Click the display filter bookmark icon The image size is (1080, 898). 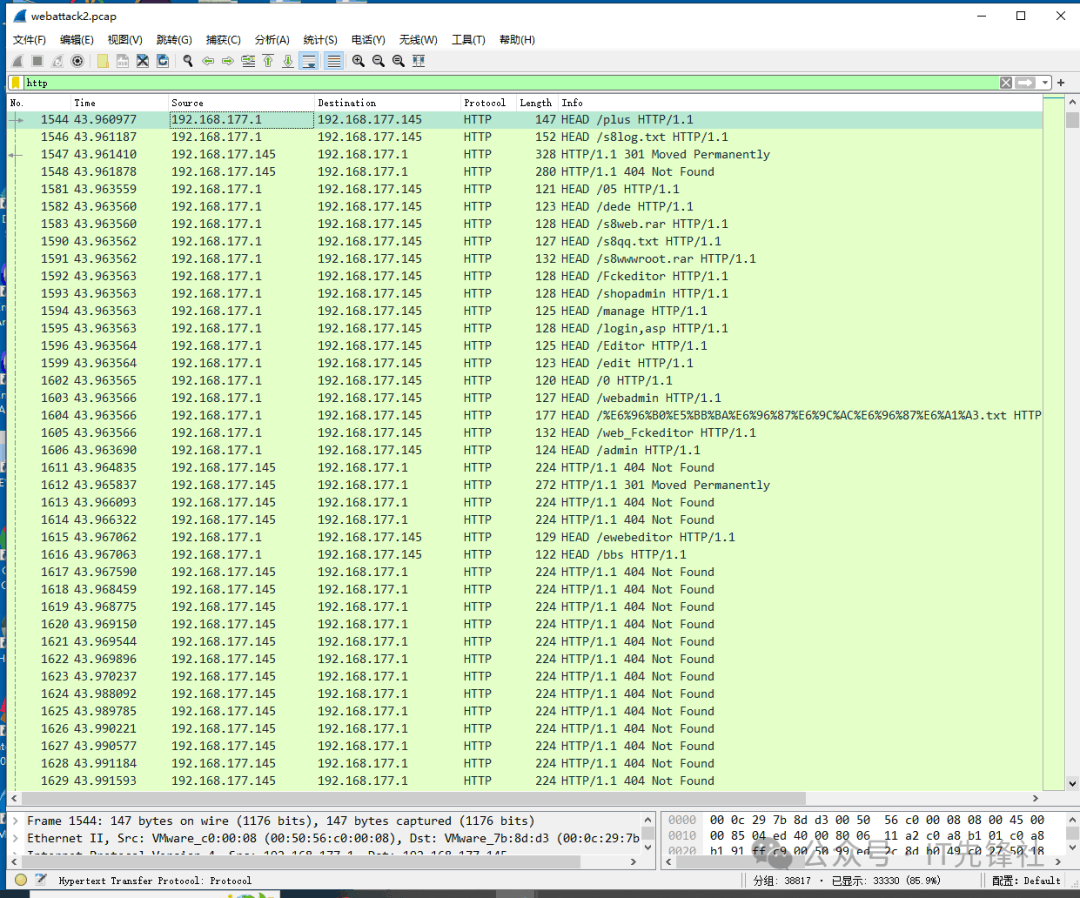coord(16,83)
